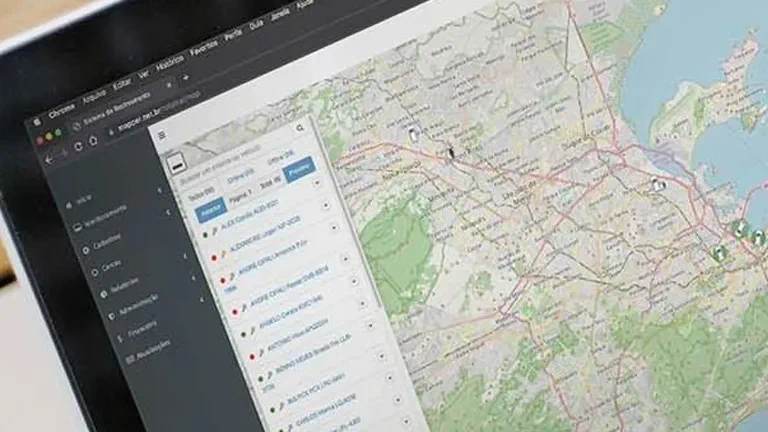This screenshot has width=768, height=432.
Task: Click the Início home icon
Action: [69, 205]
